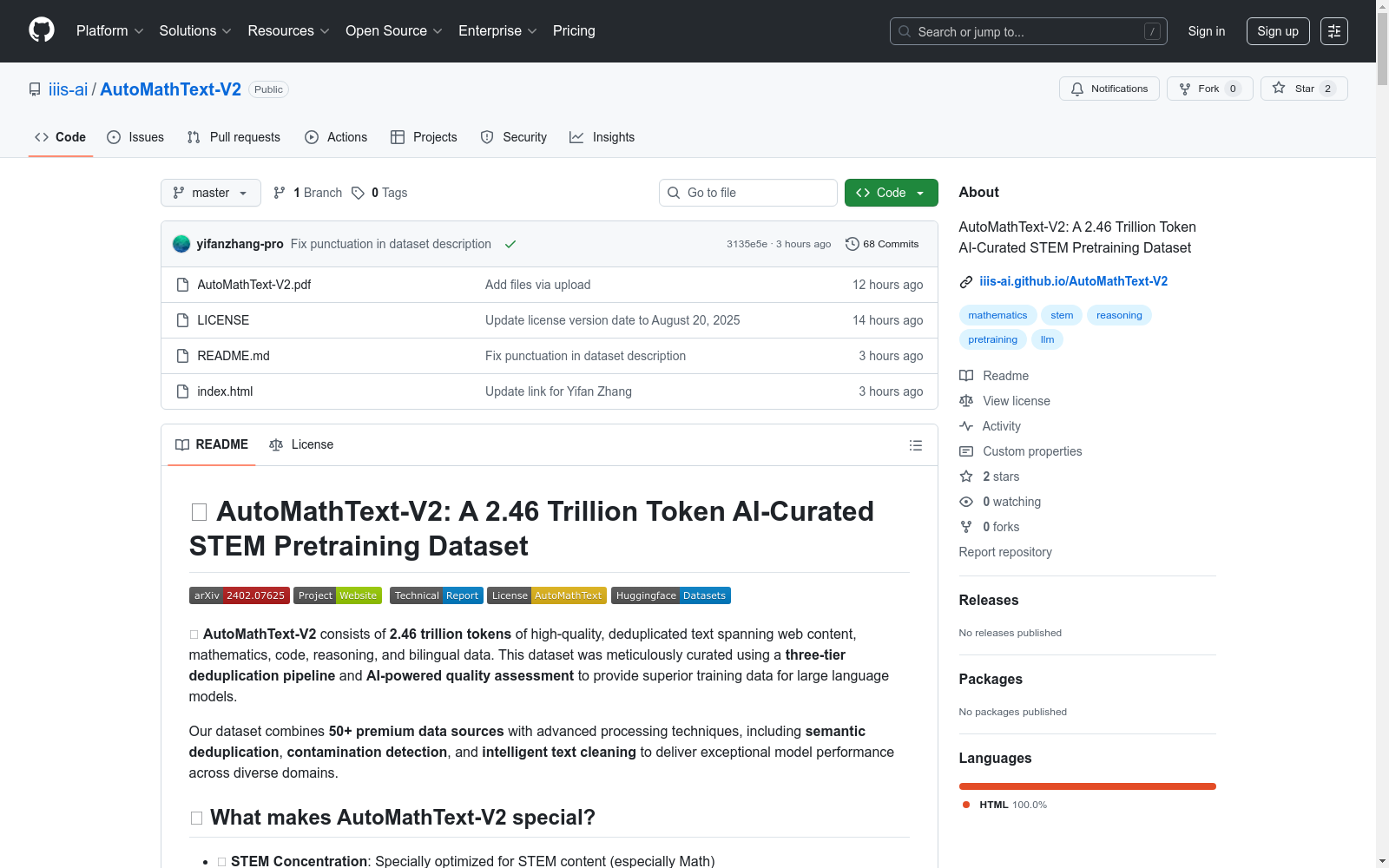Select the License tab in README panel
Image resolution: width=1389 pixels, height=868 pixels.
[x=301, y=444]
